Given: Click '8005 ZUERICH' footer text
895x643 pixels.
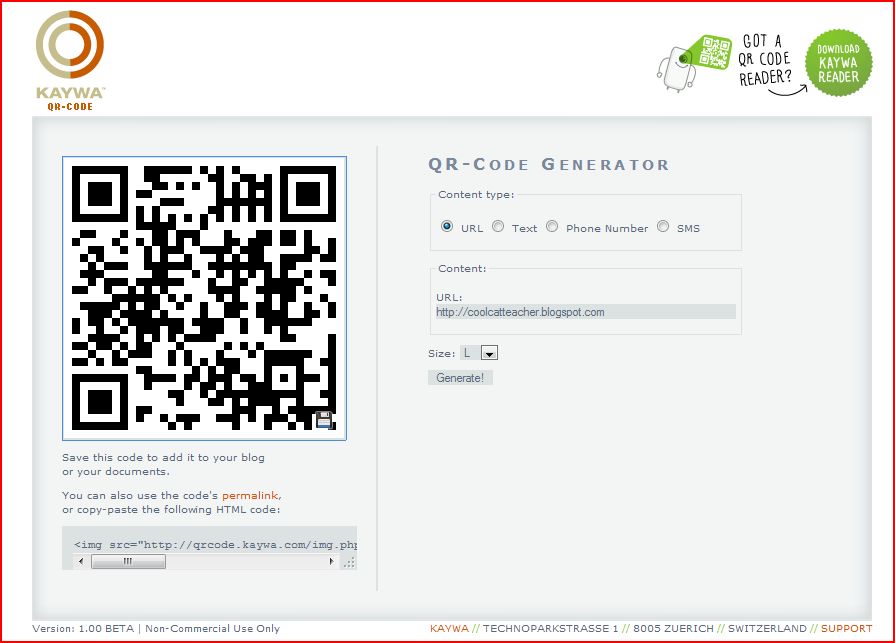Looking at the screenshot, I should [674, 628].
